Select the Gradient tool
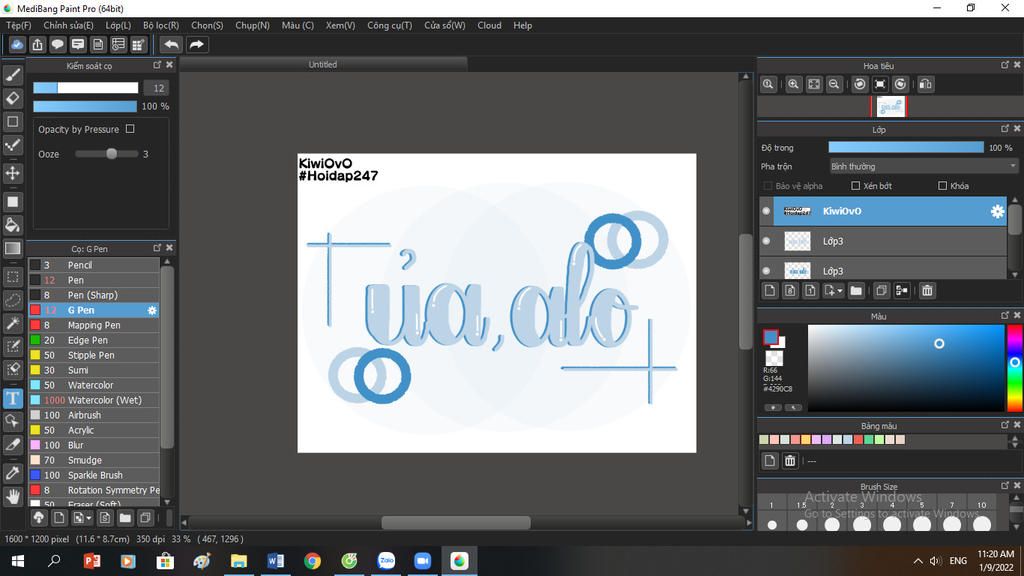 [x=12, y=248]
